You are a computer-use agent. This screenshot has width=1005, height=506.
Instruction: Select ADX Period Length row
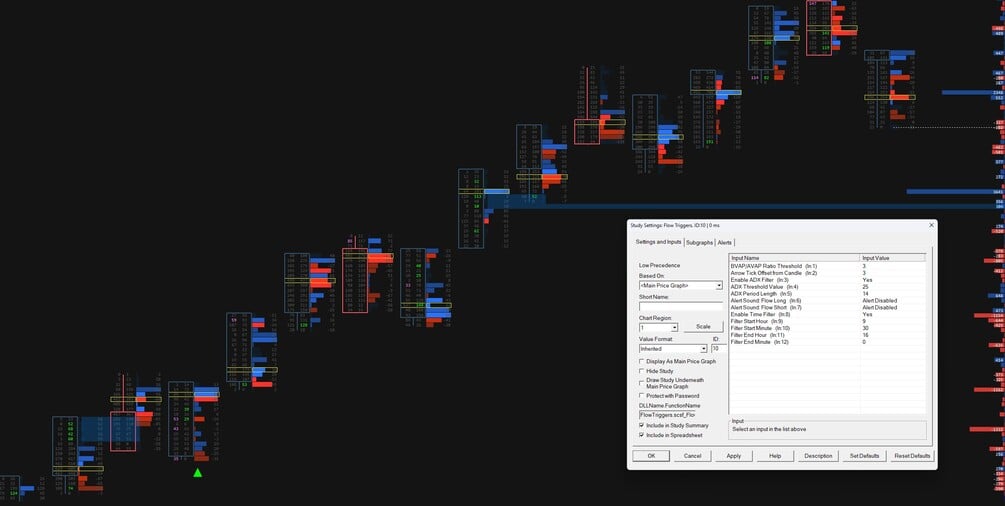(x=827, y=294)
